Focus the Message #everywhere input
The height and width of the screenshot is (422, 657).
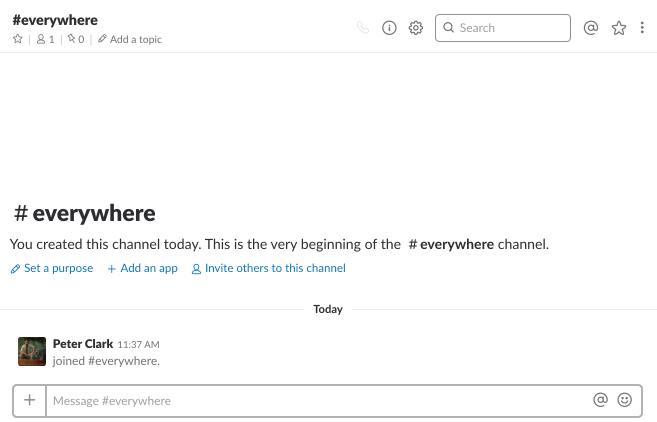coord(318,401)
